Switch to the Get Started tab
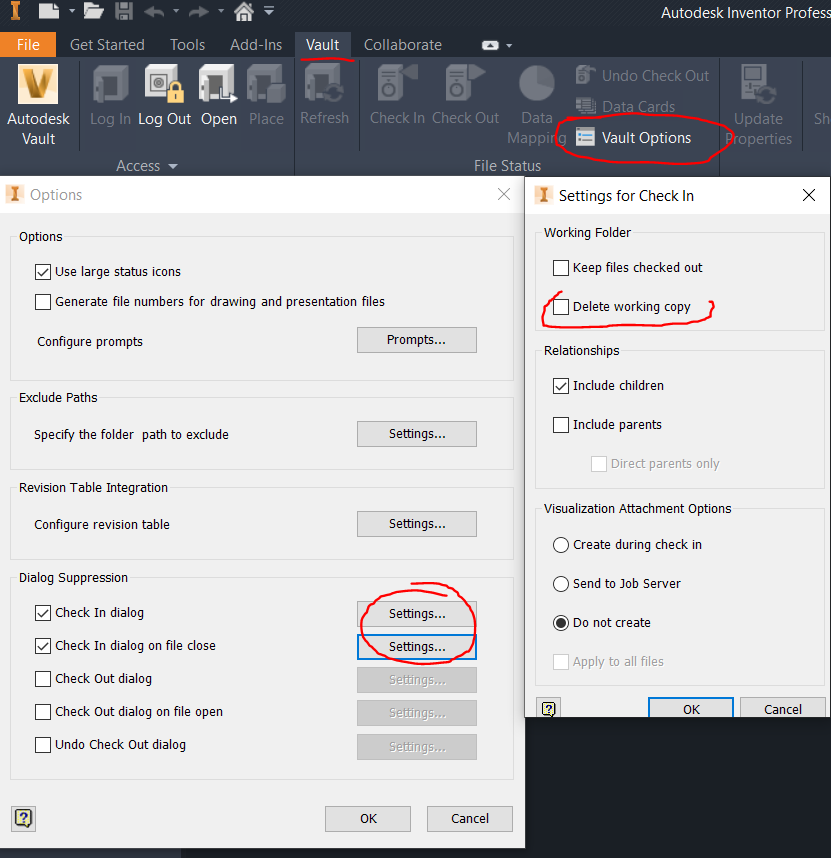Viewport: 831px width, 858px height. [107, 45]
